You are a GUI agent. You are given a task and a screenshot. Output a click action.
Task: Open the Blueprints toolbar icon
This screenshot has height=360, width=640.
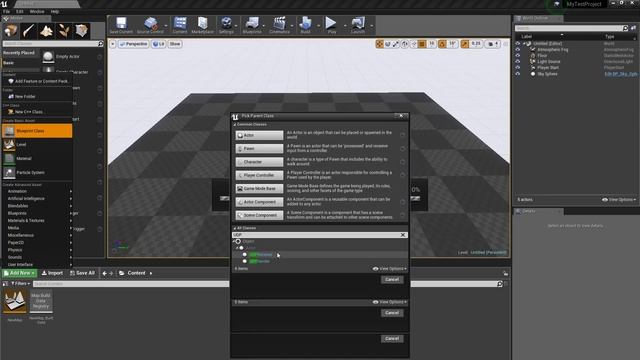[x=252, y=25]
